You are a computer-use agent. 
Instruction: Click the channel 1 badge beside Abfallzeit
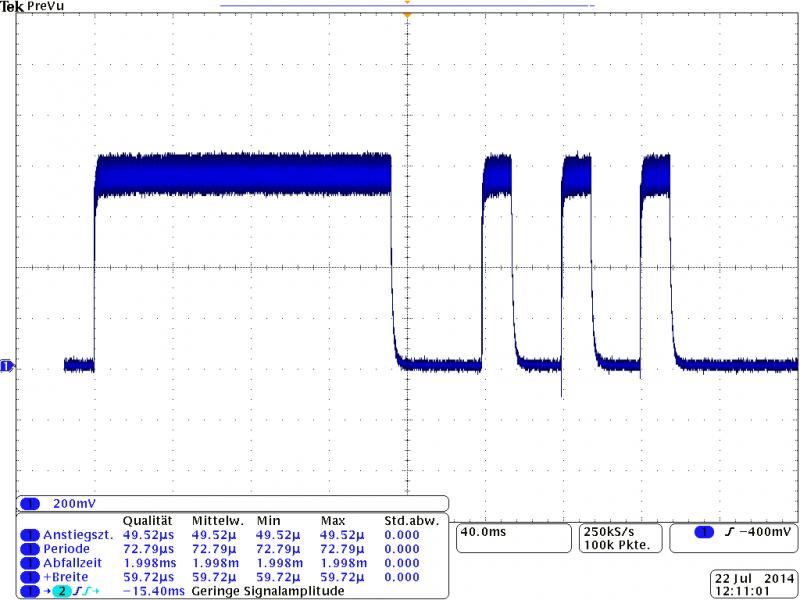coord(29,563)
